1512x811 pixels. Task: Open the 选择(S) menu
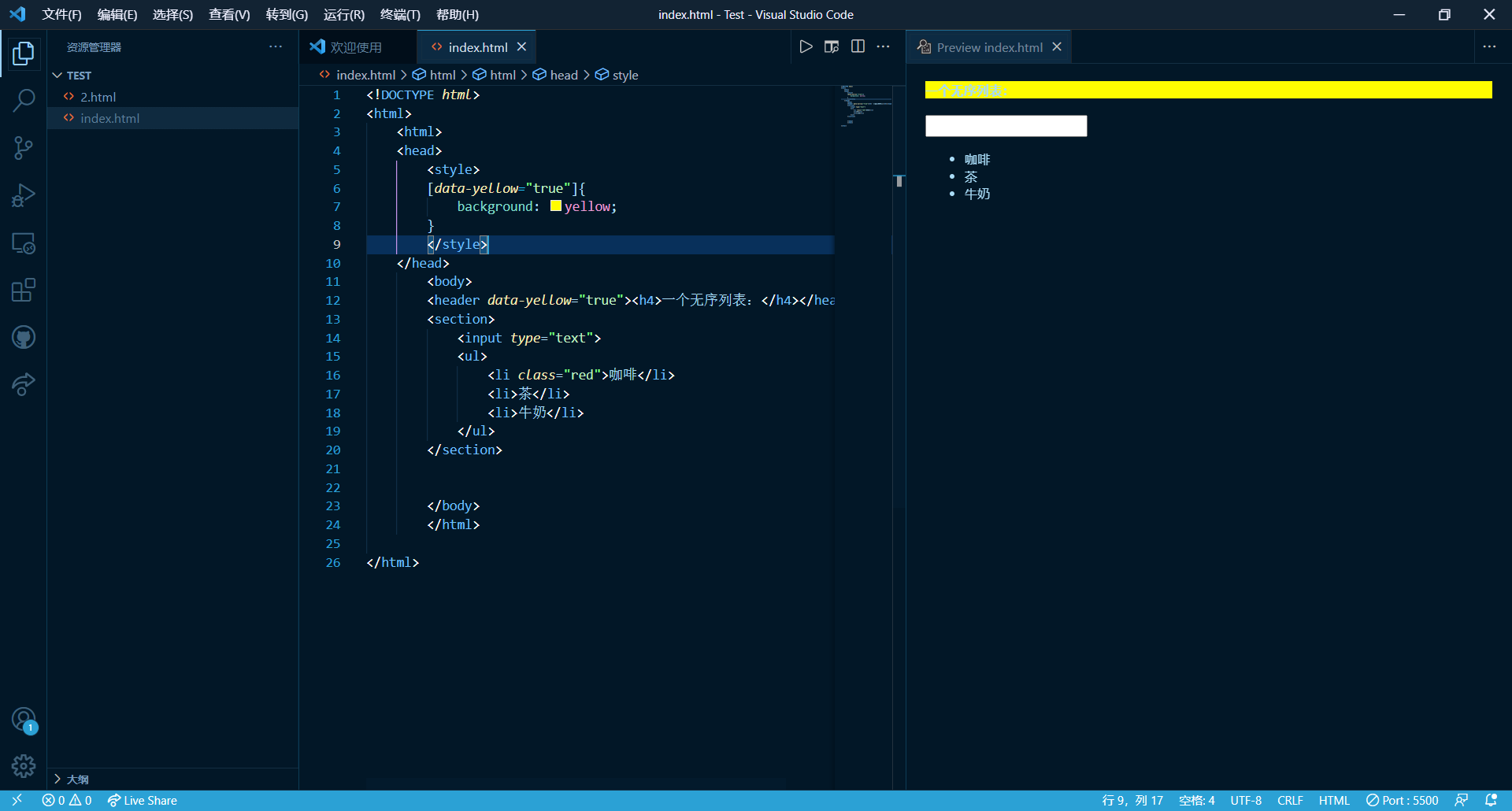click(172, 15)
